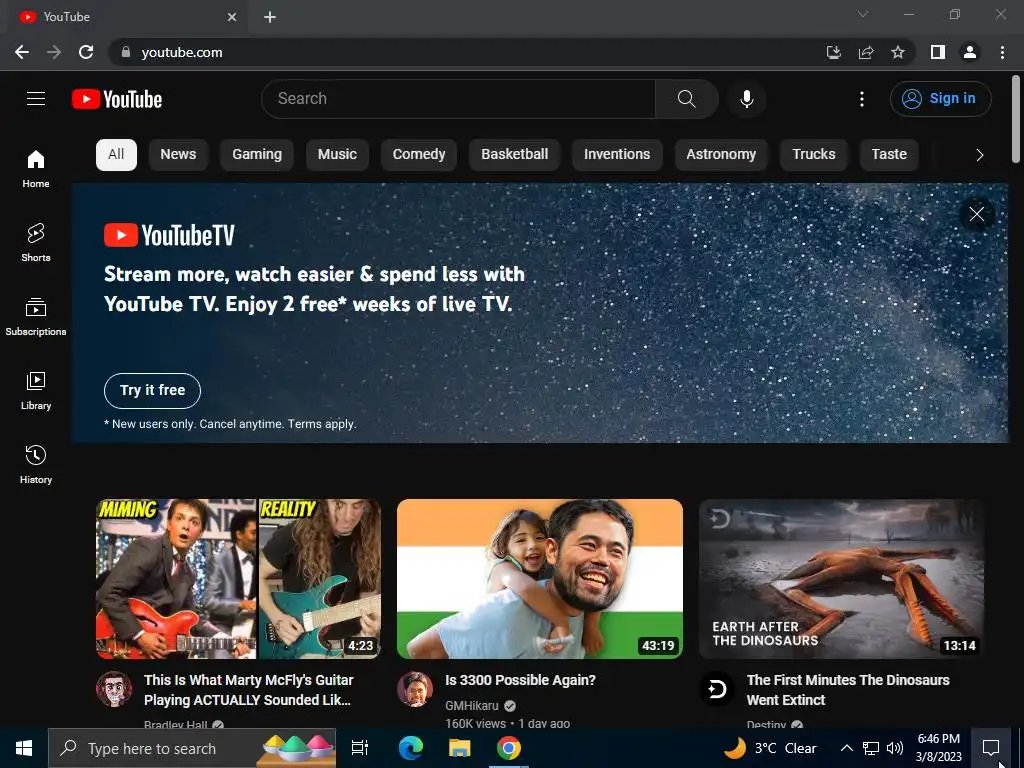Image resolution: width=1024 pixels, height=768 pixels.
Task: Click the 3°C Clear weather widget
Action: [x=771, y=748]
